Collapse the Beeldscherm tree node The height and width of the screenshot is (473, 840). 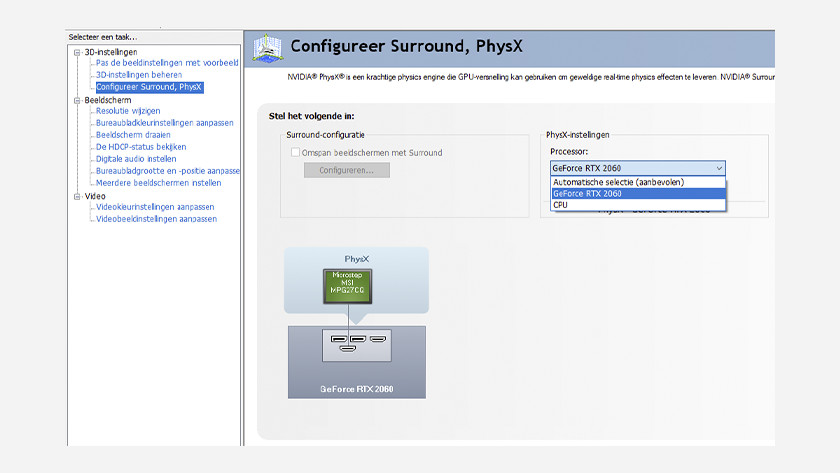point(76,100)
